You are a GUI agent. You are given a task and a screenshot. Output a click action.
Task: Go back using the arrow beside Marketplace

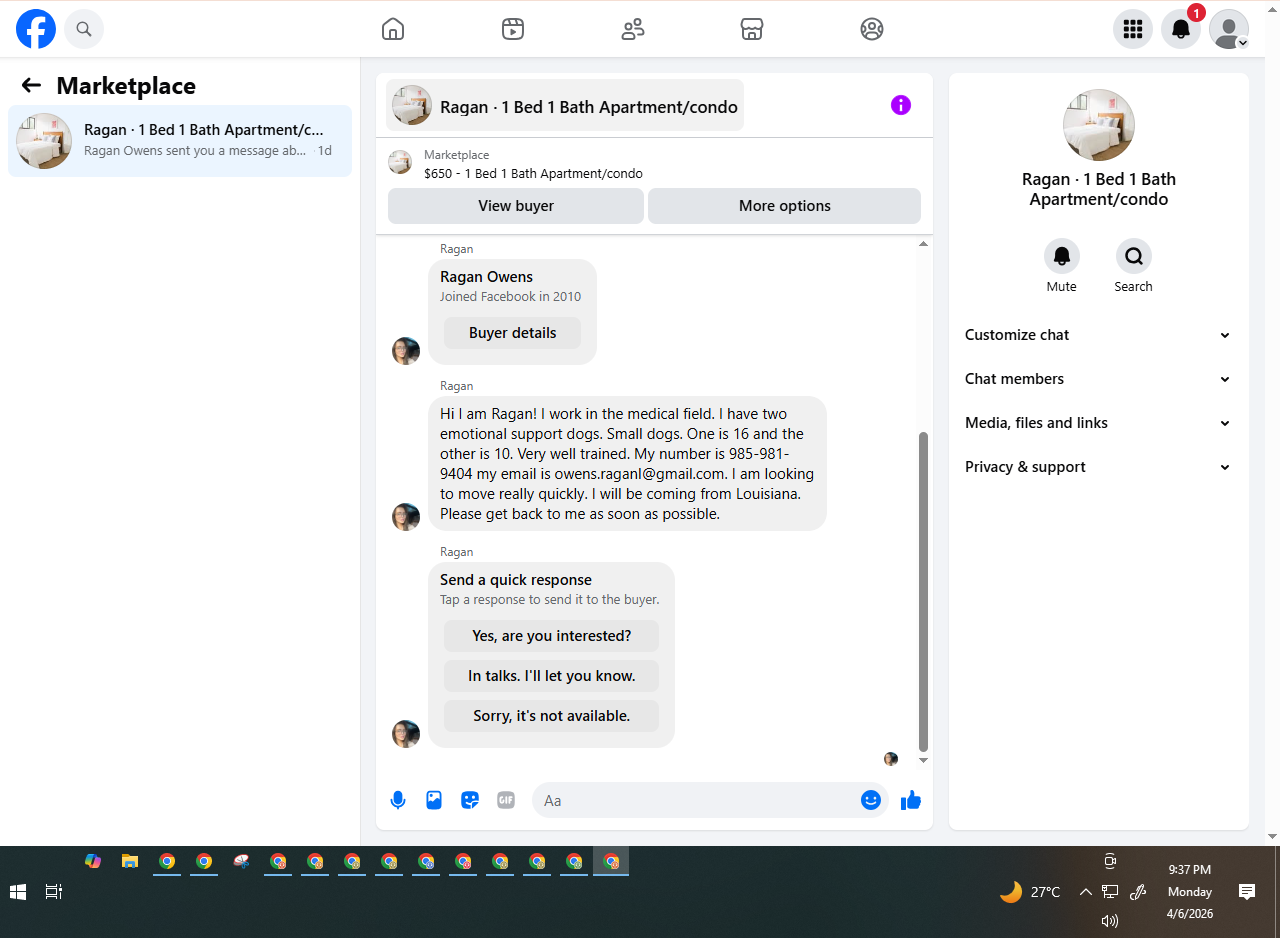[x=31, y=86]
